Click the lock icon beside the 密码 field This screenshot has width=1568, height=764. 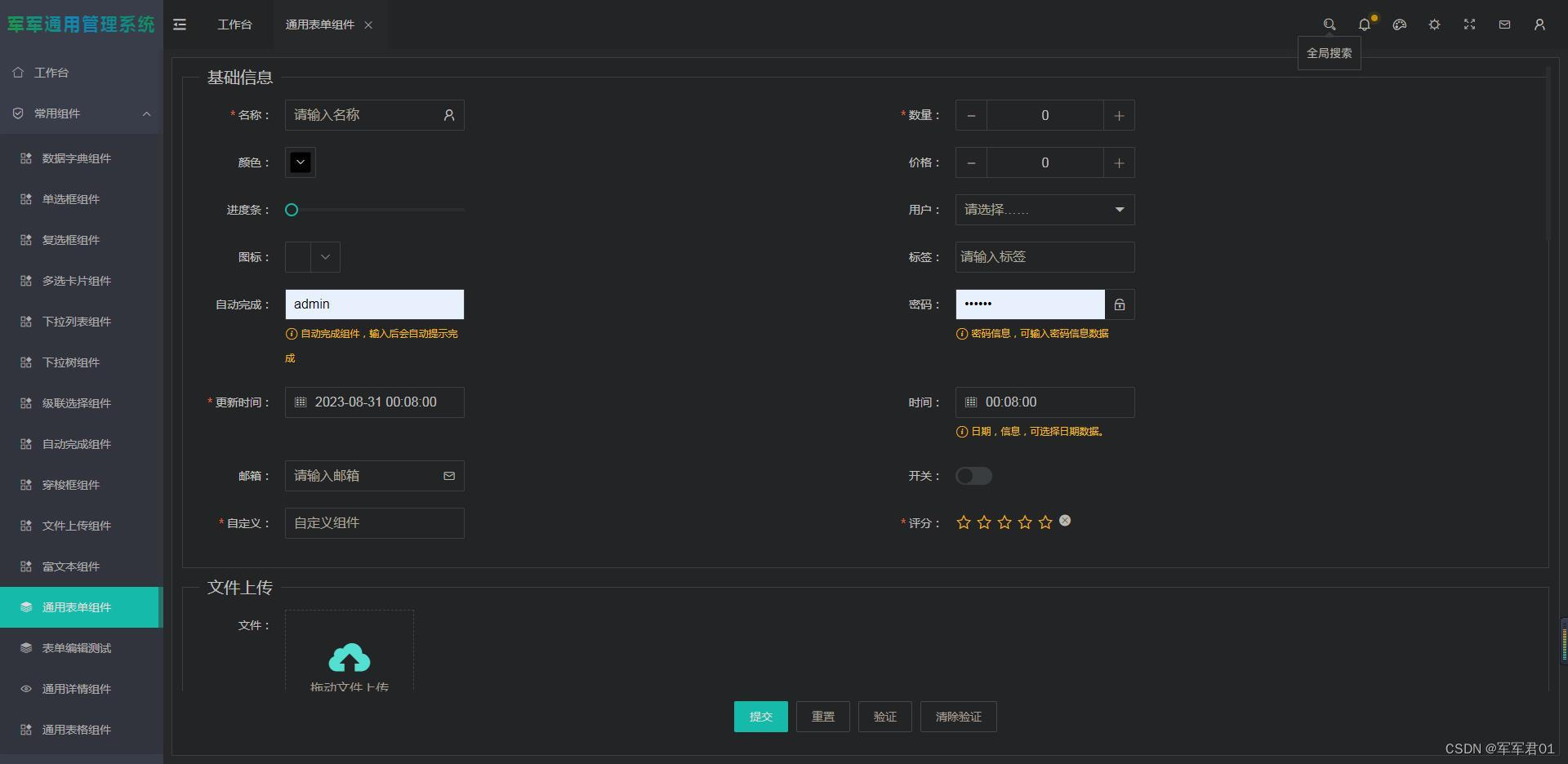tap(1120, 304)
